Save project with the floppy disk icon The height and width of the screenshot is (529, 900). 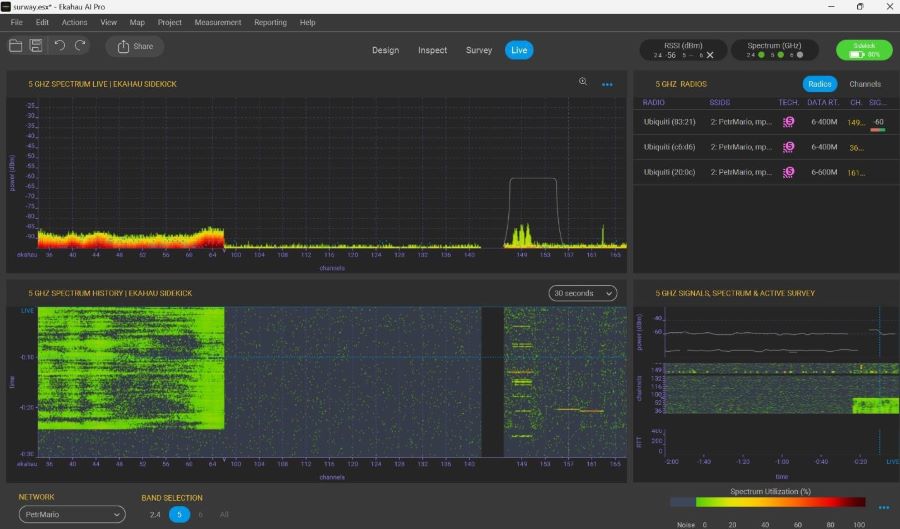click(36, 46)
